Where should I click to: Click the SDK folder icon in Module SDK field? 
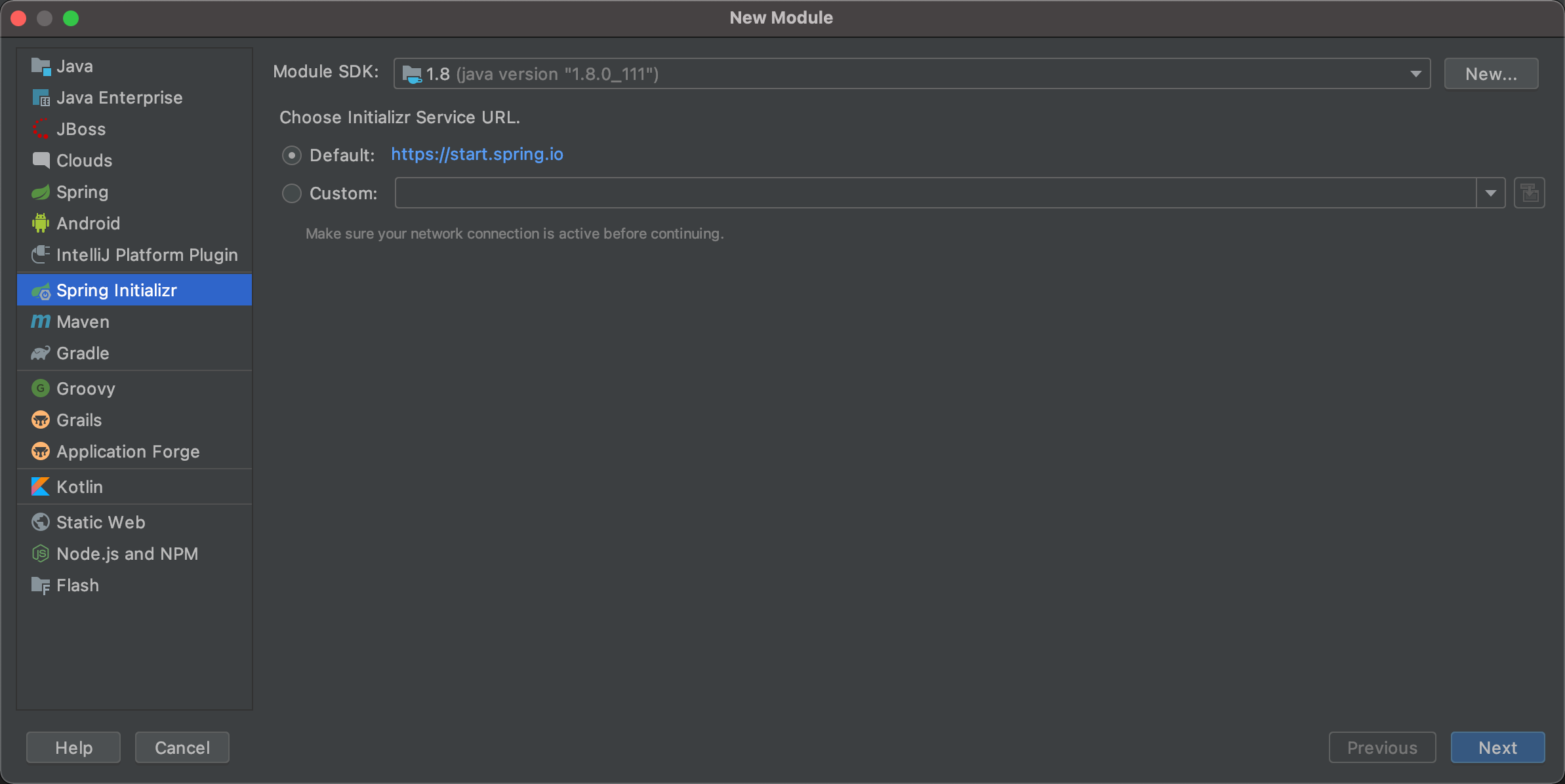point(412,74)
